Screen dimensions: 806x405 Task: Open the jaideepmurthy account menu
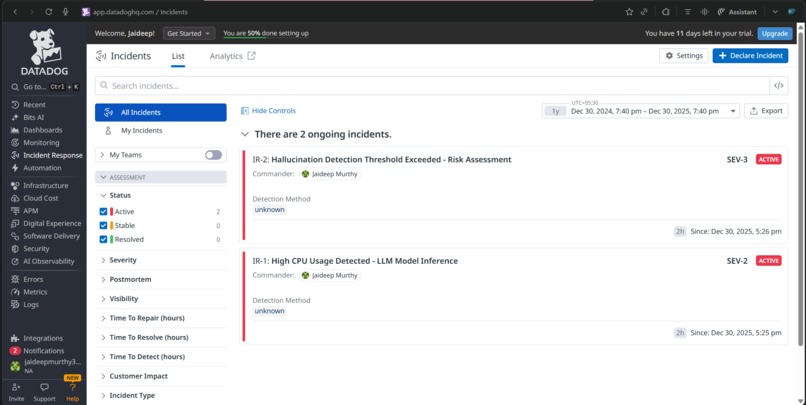coord(45,365)
